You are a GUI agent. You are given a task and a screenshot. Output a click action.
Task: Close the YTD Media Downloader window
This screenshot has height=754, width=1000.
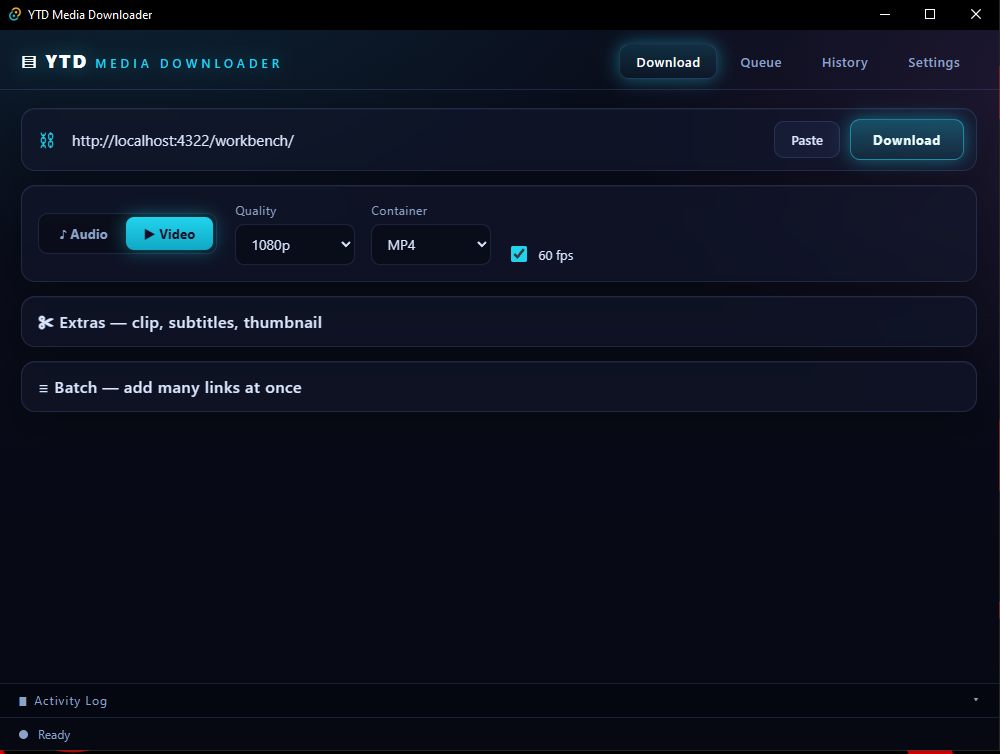coord(976,14)
